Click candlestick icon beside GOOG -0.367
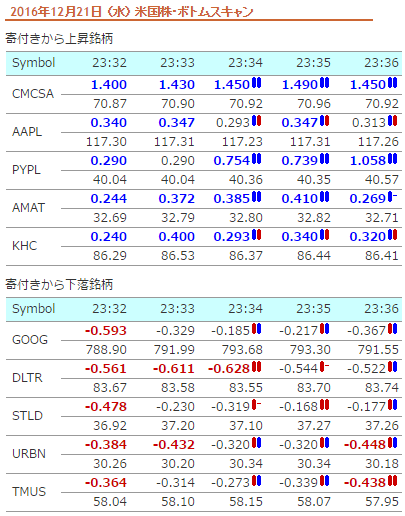The image size is (405, 516). point(392,329)
